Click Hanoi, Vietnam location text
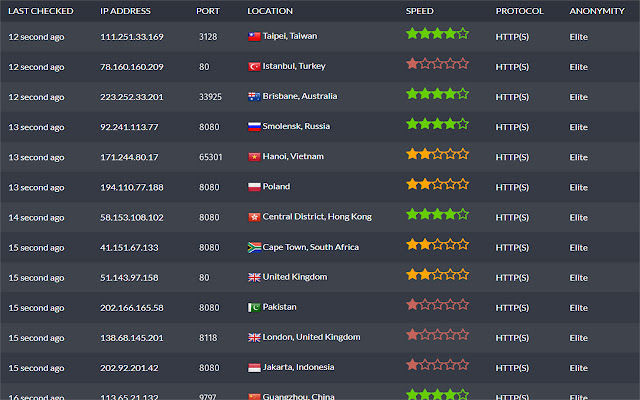The height and width of the screenshot is (400, 640). (293, 156)
